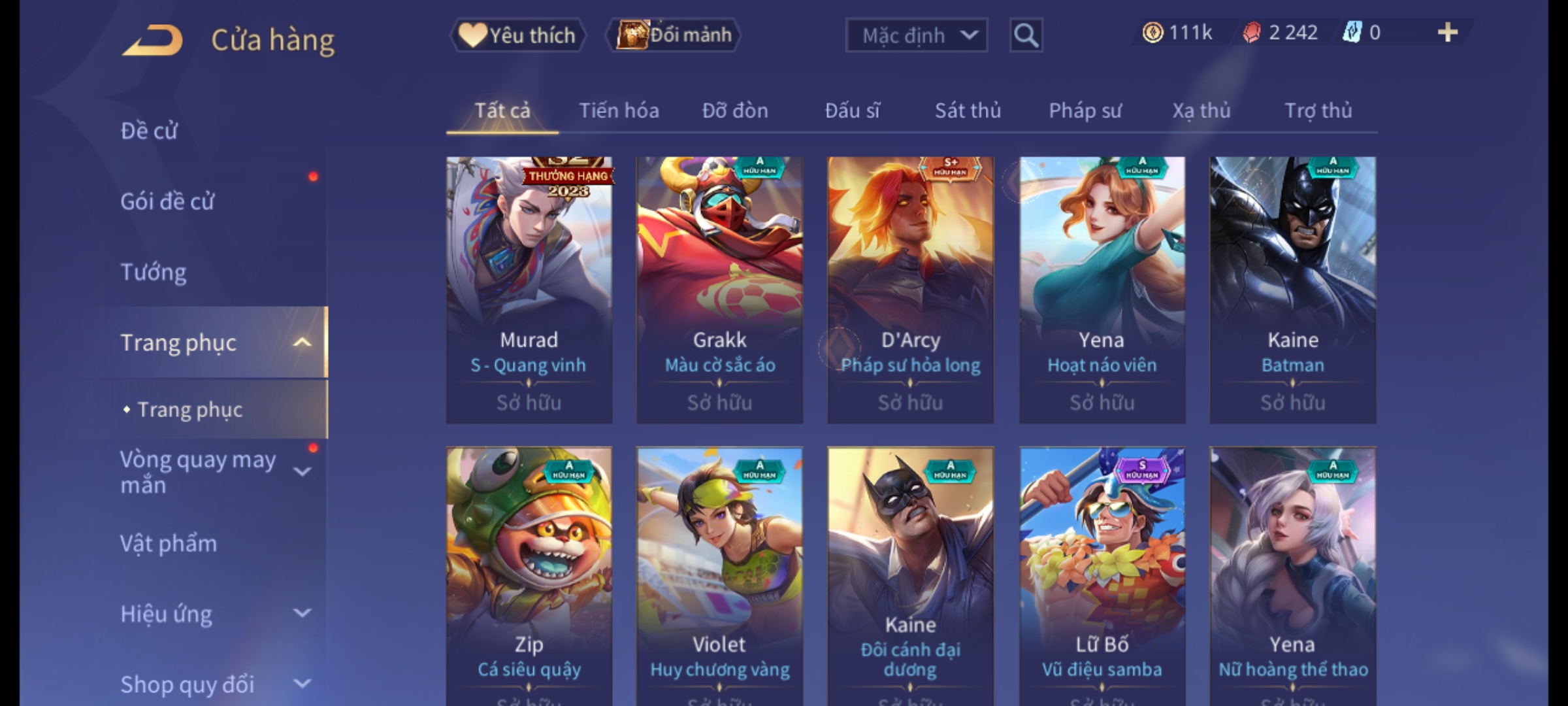Select the Kaine Batman skin card

coord(1293,290)
